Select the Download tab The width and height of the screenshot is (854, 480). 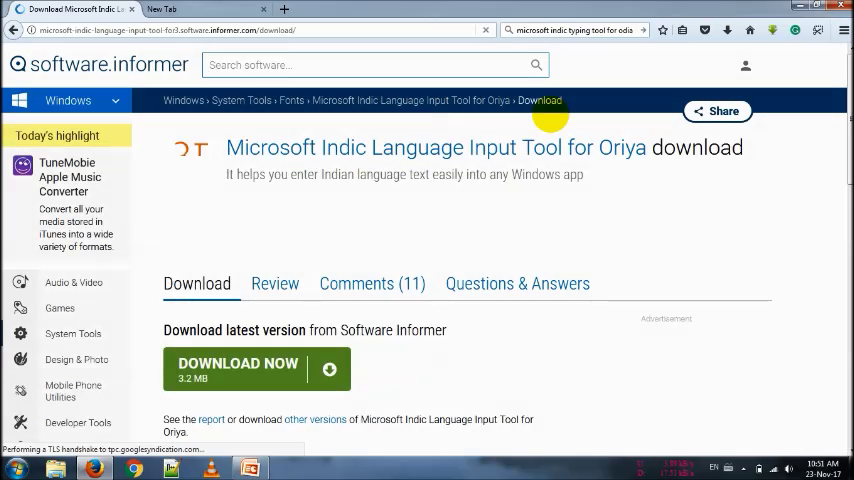pyautogui.click(x=197, y=283)
